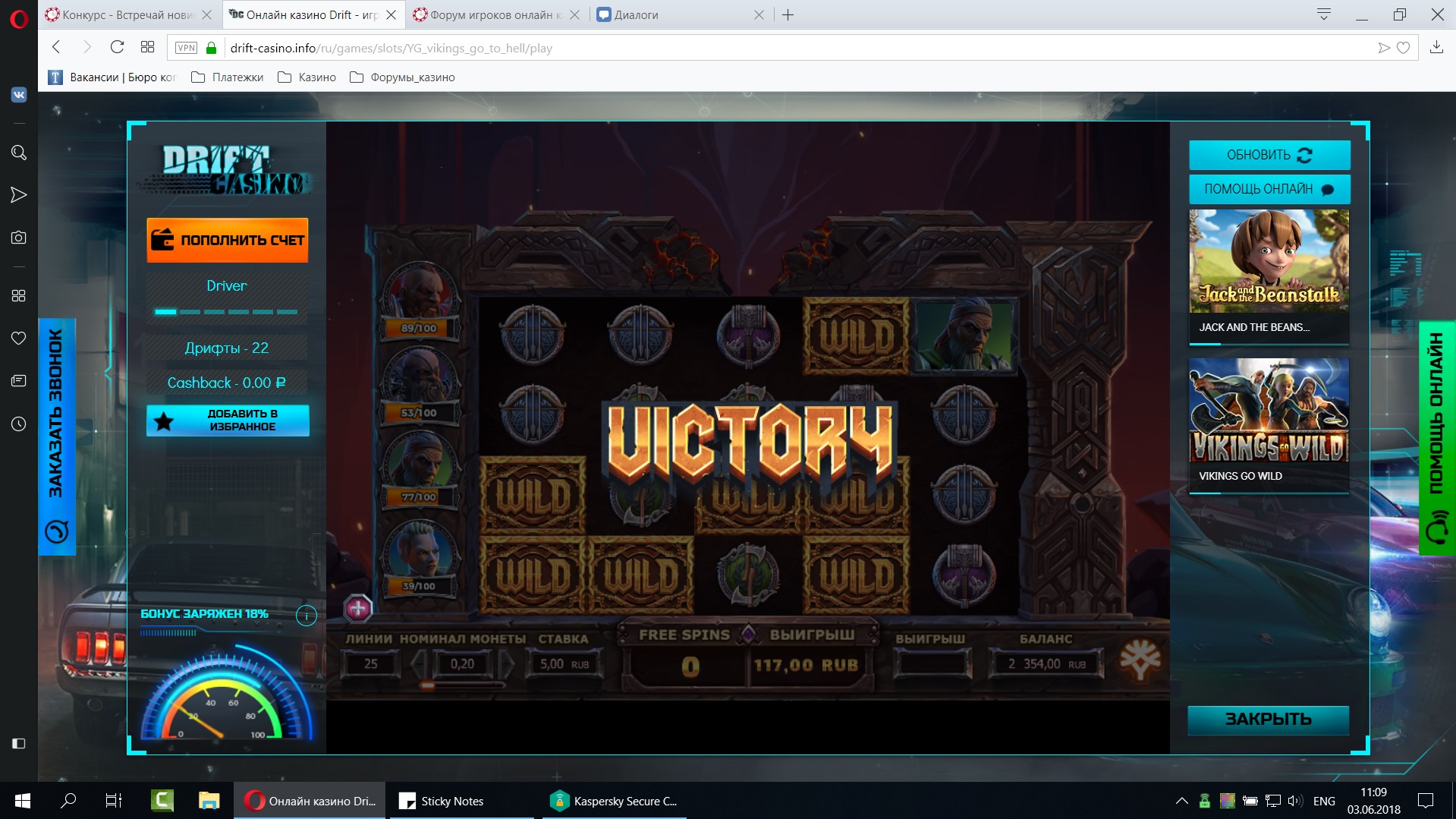Image resolution: width=1456 pixels, height=819 pixels.
Task: Open Windows taskbar search
Action: [x=68, y=801]
